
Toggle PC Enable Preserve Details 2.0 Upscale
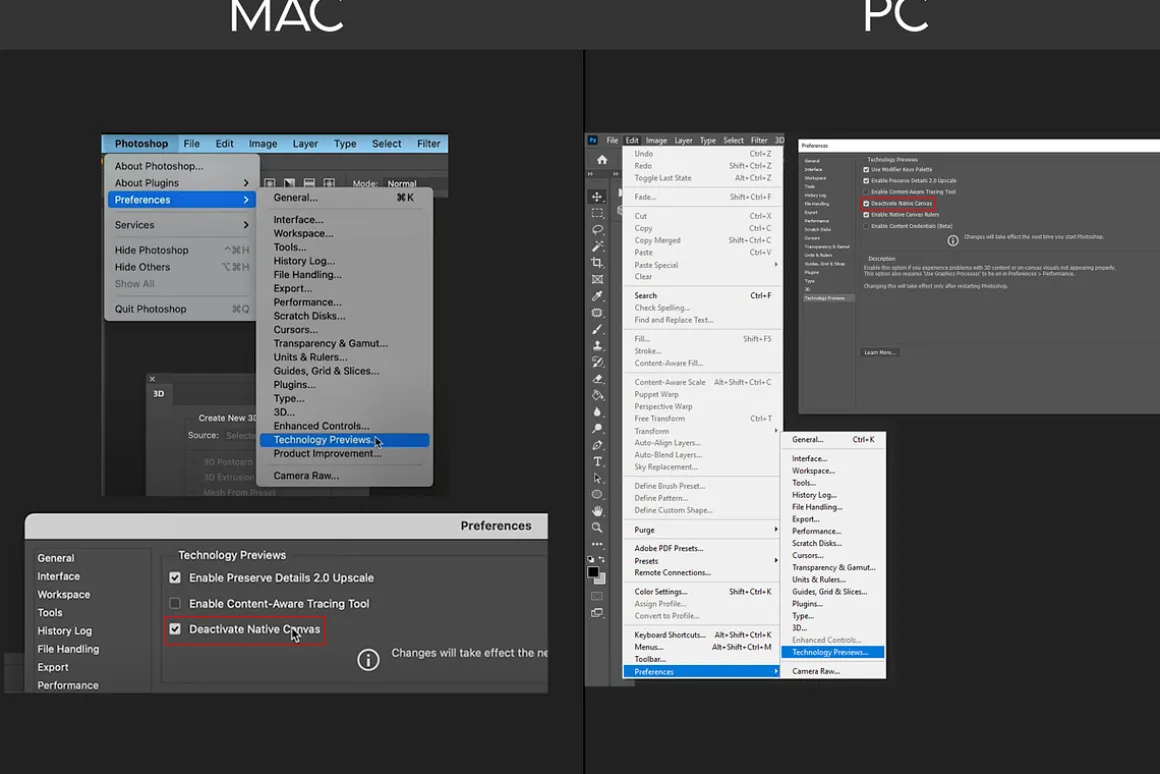[866, 181]
